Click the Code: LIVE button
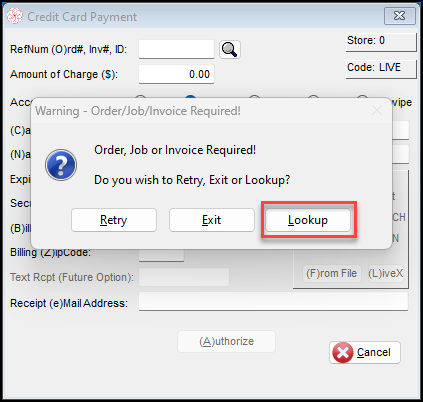423x402 pixels. [x=381, y=69]
